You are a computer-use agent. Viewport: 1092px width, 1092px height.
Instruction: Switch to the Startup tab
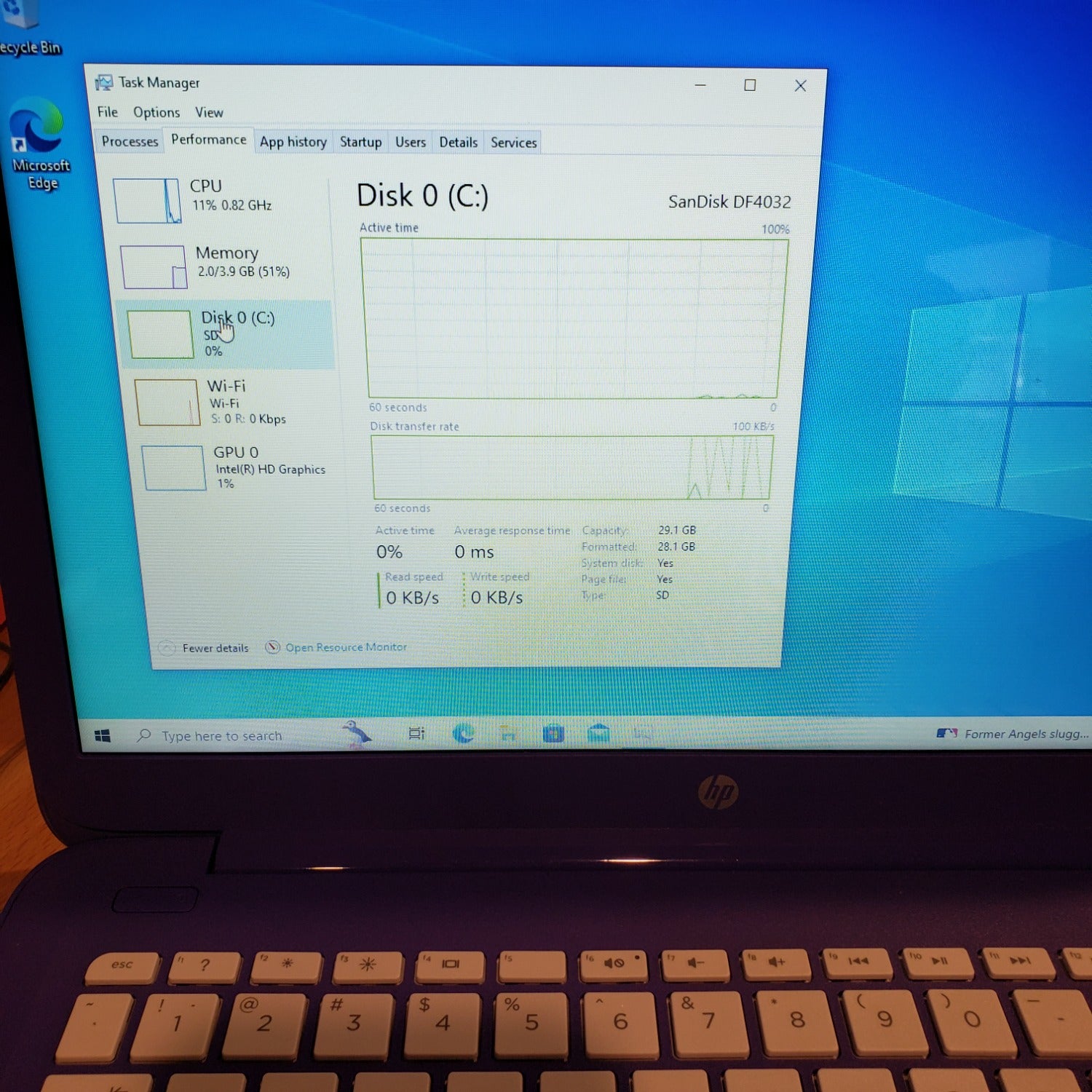click(x=360, y=142)
